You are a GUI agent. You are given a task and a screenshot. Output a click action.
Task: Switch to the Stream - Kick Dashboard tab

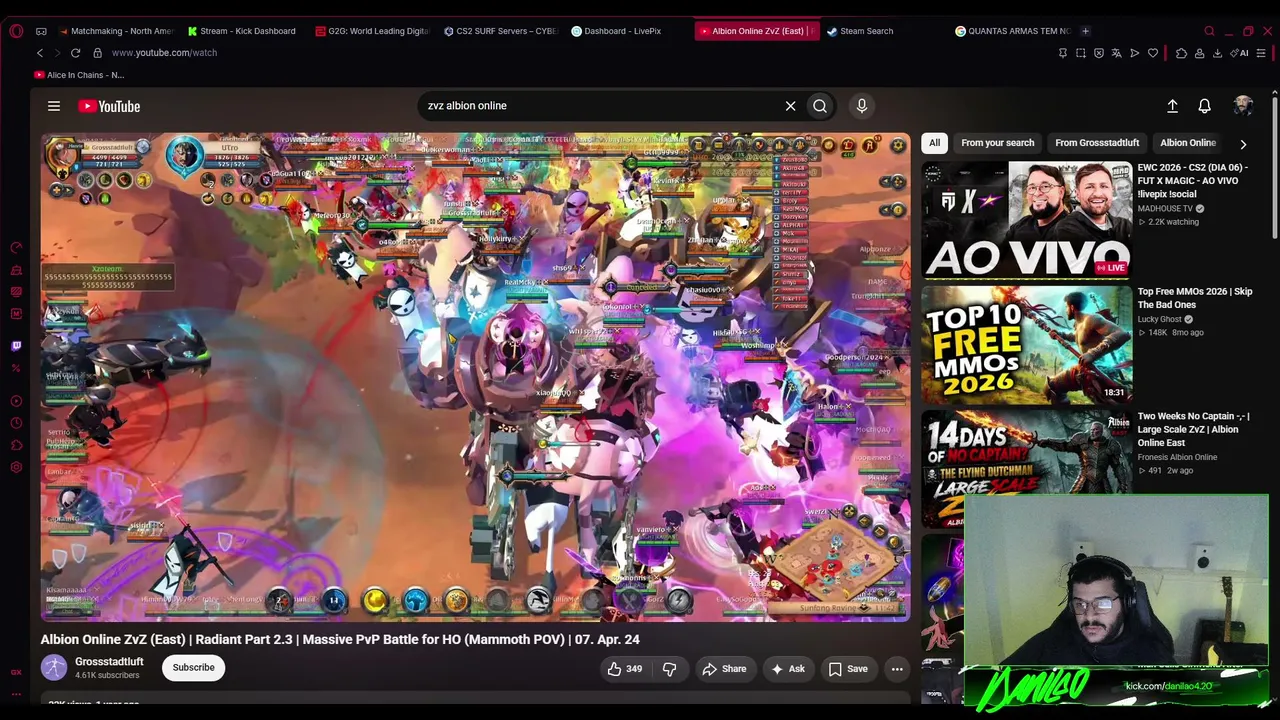[x=242, y=31]
